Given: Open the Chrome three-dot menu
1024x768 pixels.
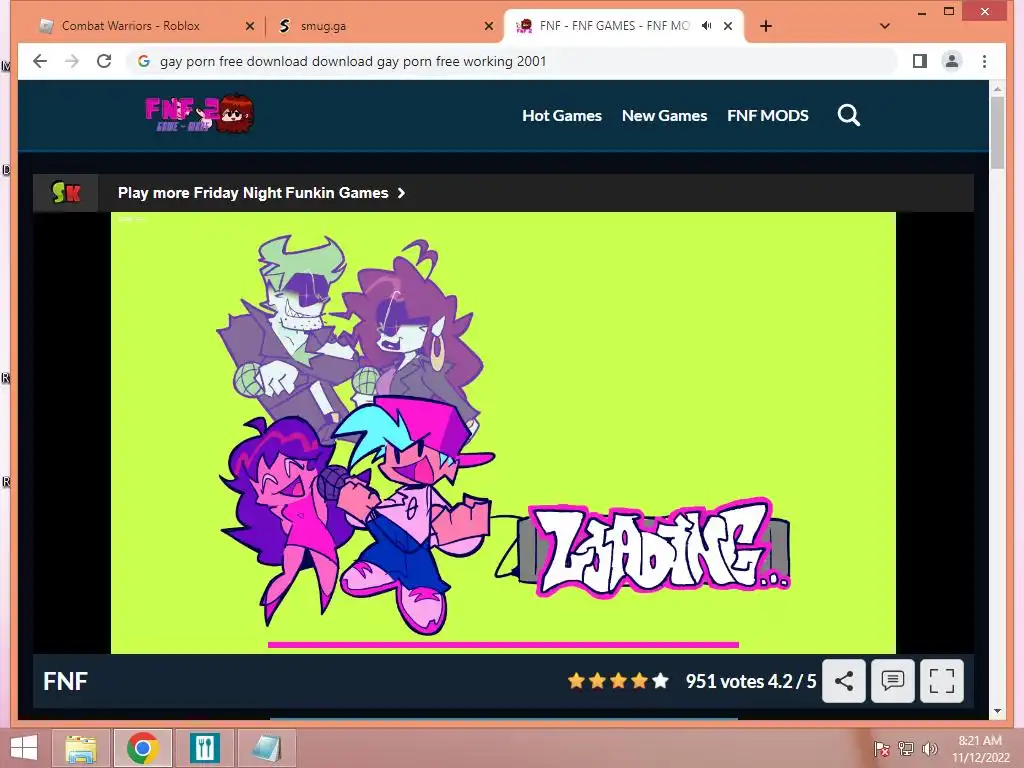Looking at the screenshot, I should pos(984,61).
